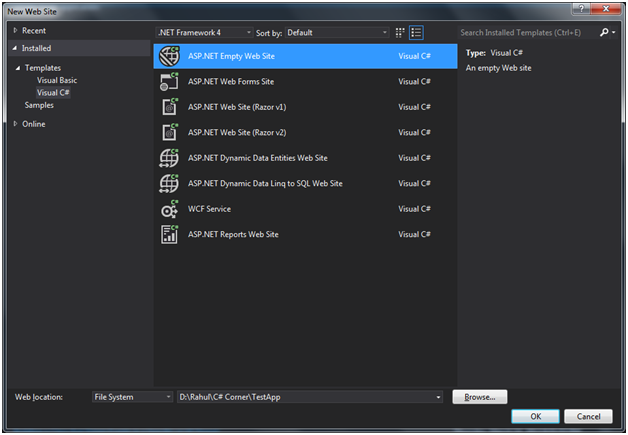Image resolution: width=628 pixels, height=435 pixels.
Task: Select ASP.NET Empty Web Site template name
Action: [x=231, y=56]
